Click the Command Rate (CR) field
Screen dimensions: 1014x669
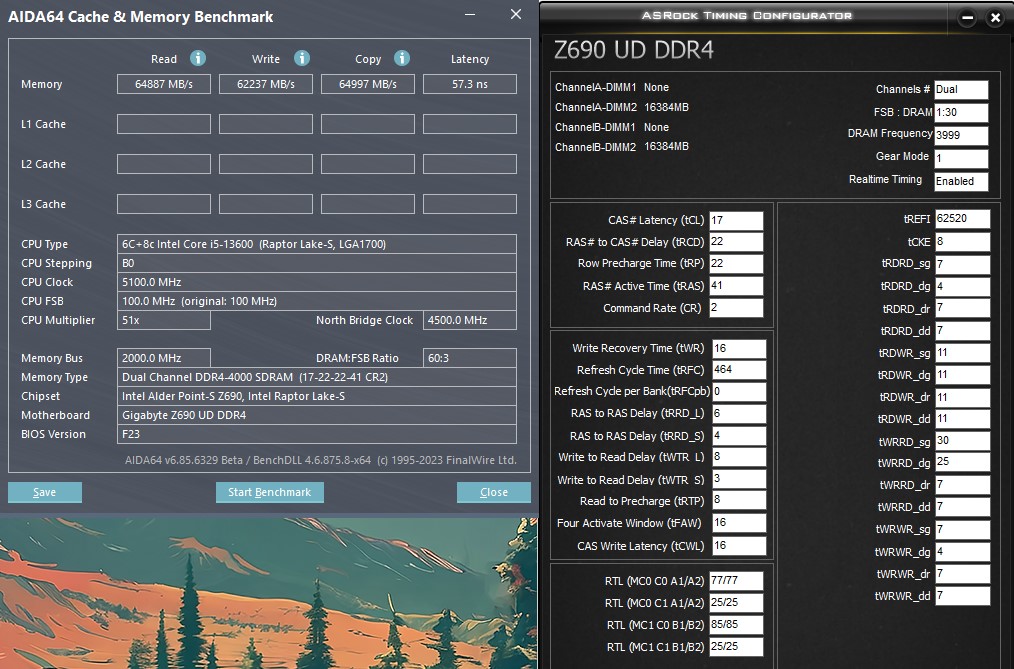[x=736, y=308]
